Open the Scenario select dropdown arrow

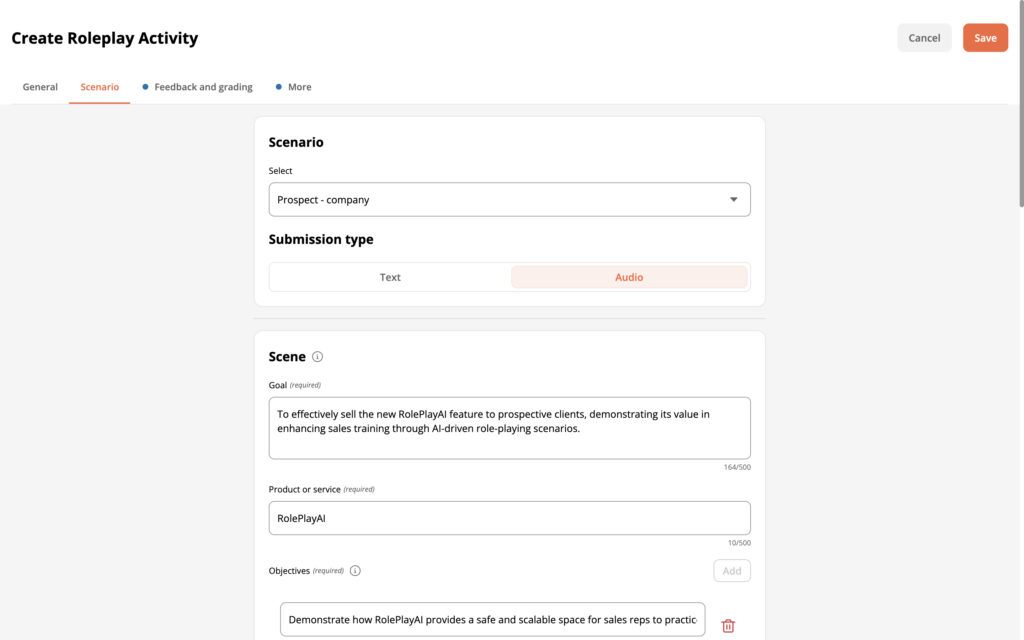pyautogui.click(x=733, y=200)
